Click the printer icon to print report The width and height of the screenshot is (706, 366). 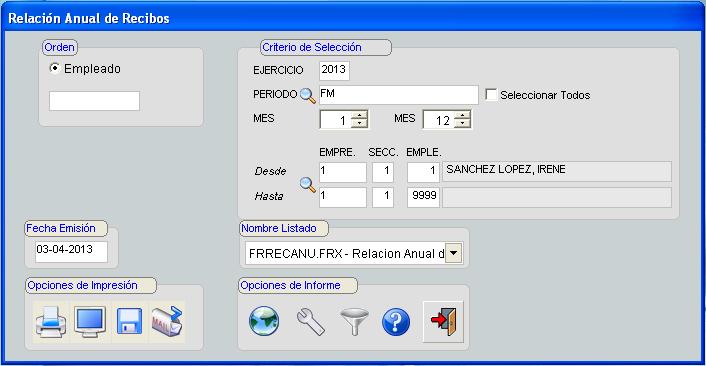coord(51,322)
